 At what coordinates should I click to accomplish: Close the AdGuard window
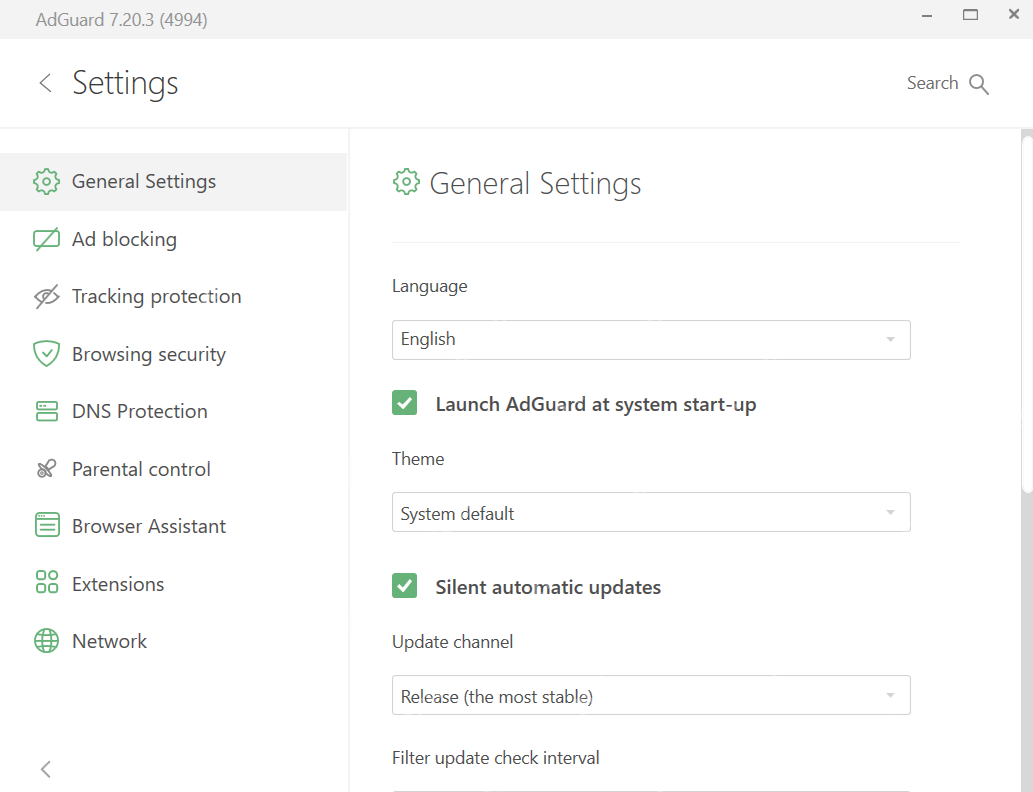(x=1014, y=14)
